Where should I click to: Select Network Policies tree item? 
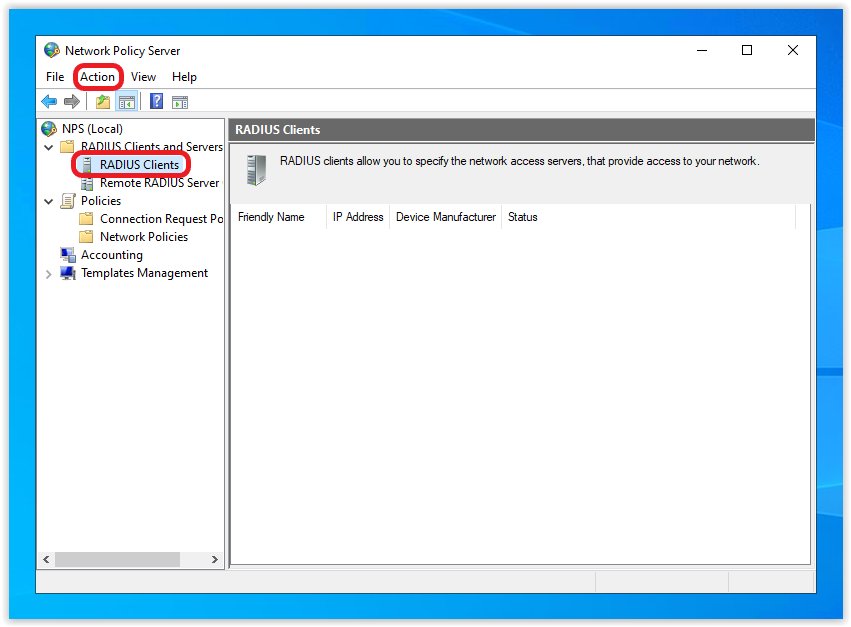coord(144,237)
